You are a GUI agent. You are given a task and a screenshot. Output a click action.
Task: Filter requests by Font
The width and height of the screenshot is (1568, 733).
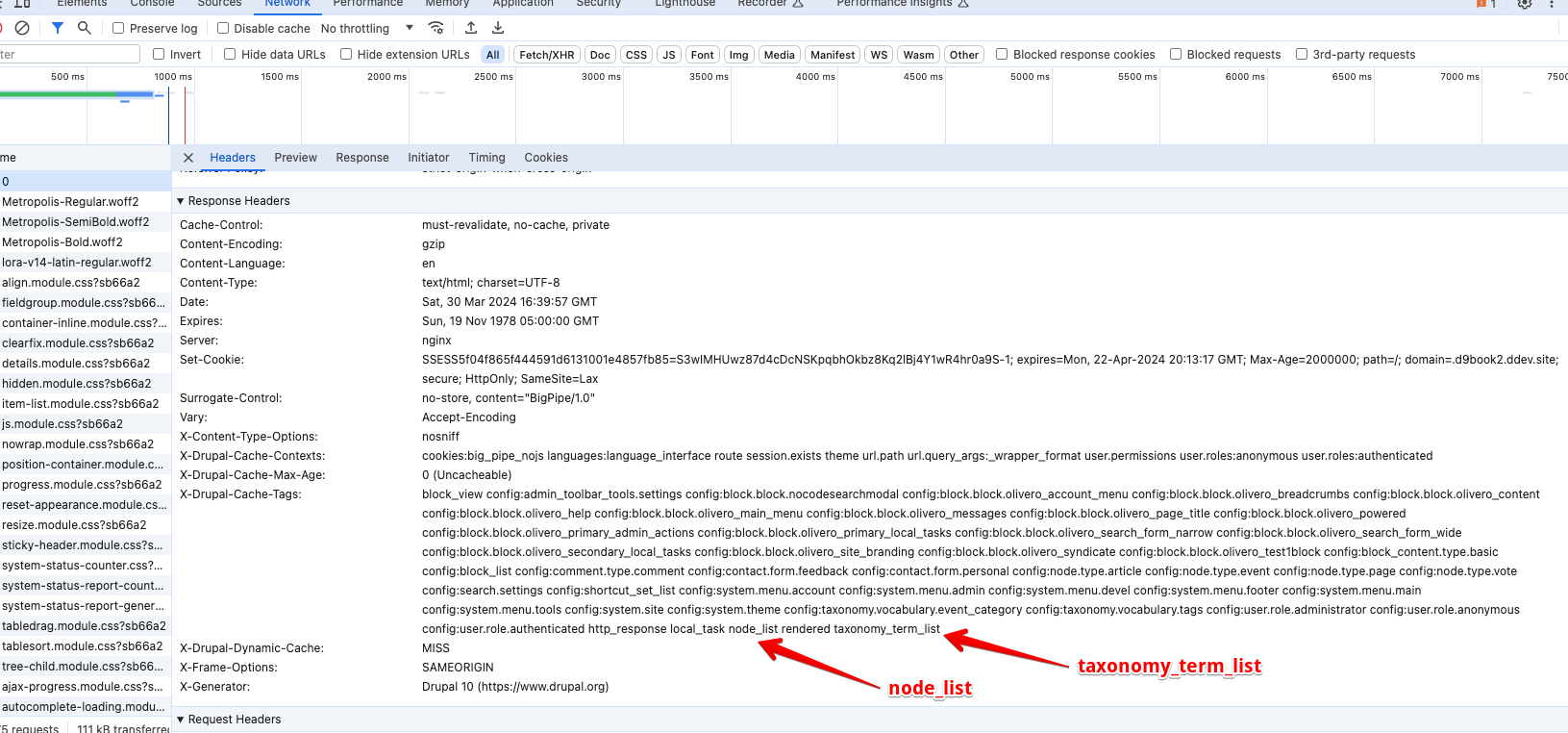pyautogui.click(x=703, y=55)
